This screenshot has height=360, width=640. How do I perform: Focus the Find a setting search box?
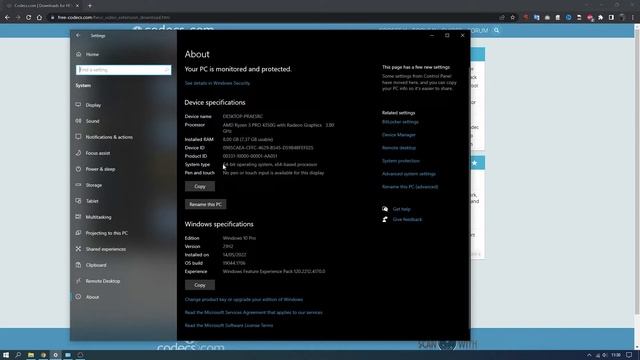[123, 70]
